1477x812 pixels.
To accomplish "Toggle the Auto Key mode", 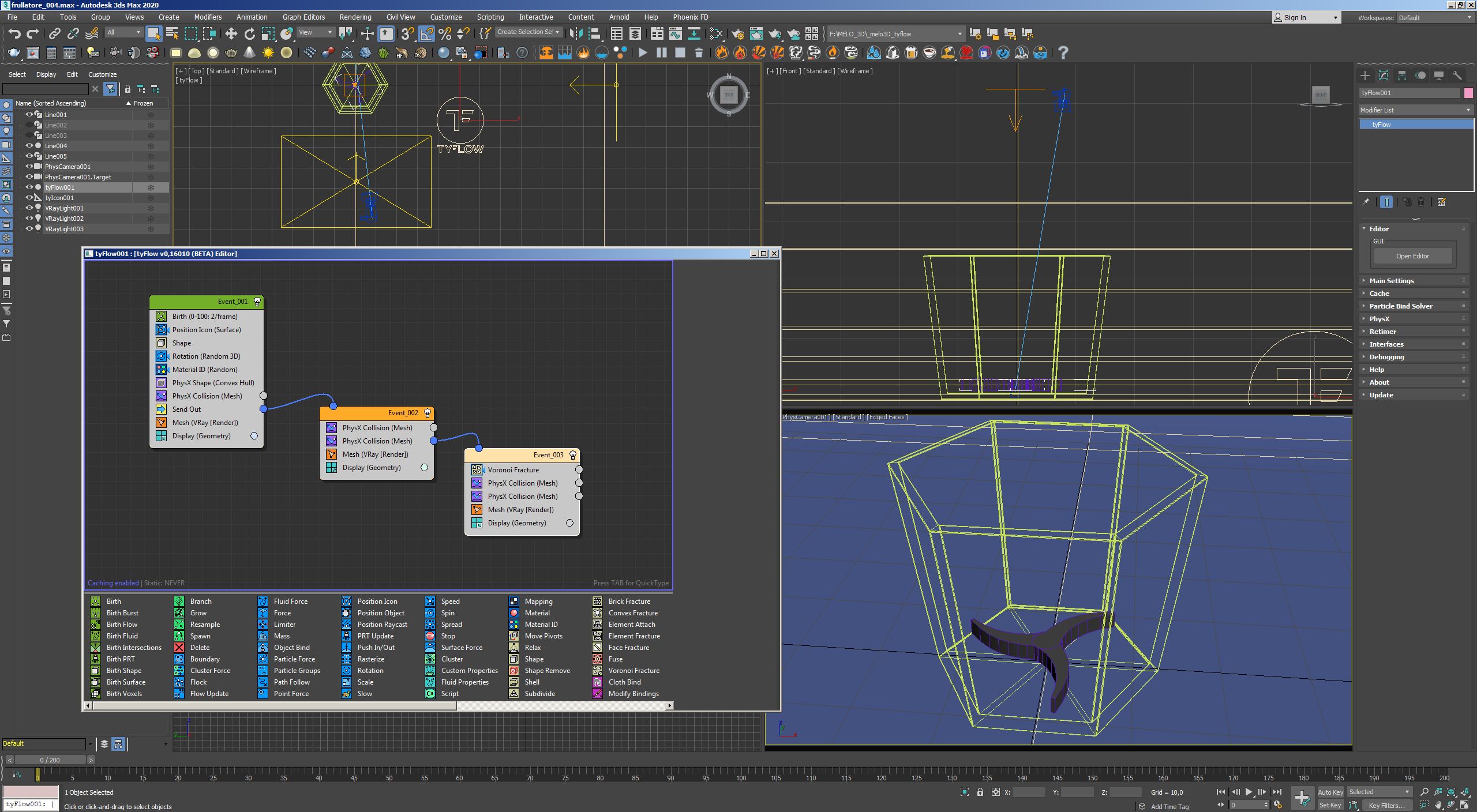I will coord(1330,792).
